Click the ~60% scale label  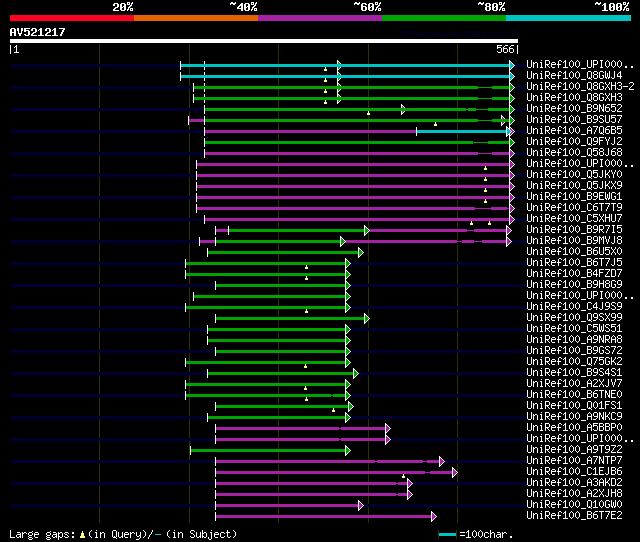coord(367,7)
